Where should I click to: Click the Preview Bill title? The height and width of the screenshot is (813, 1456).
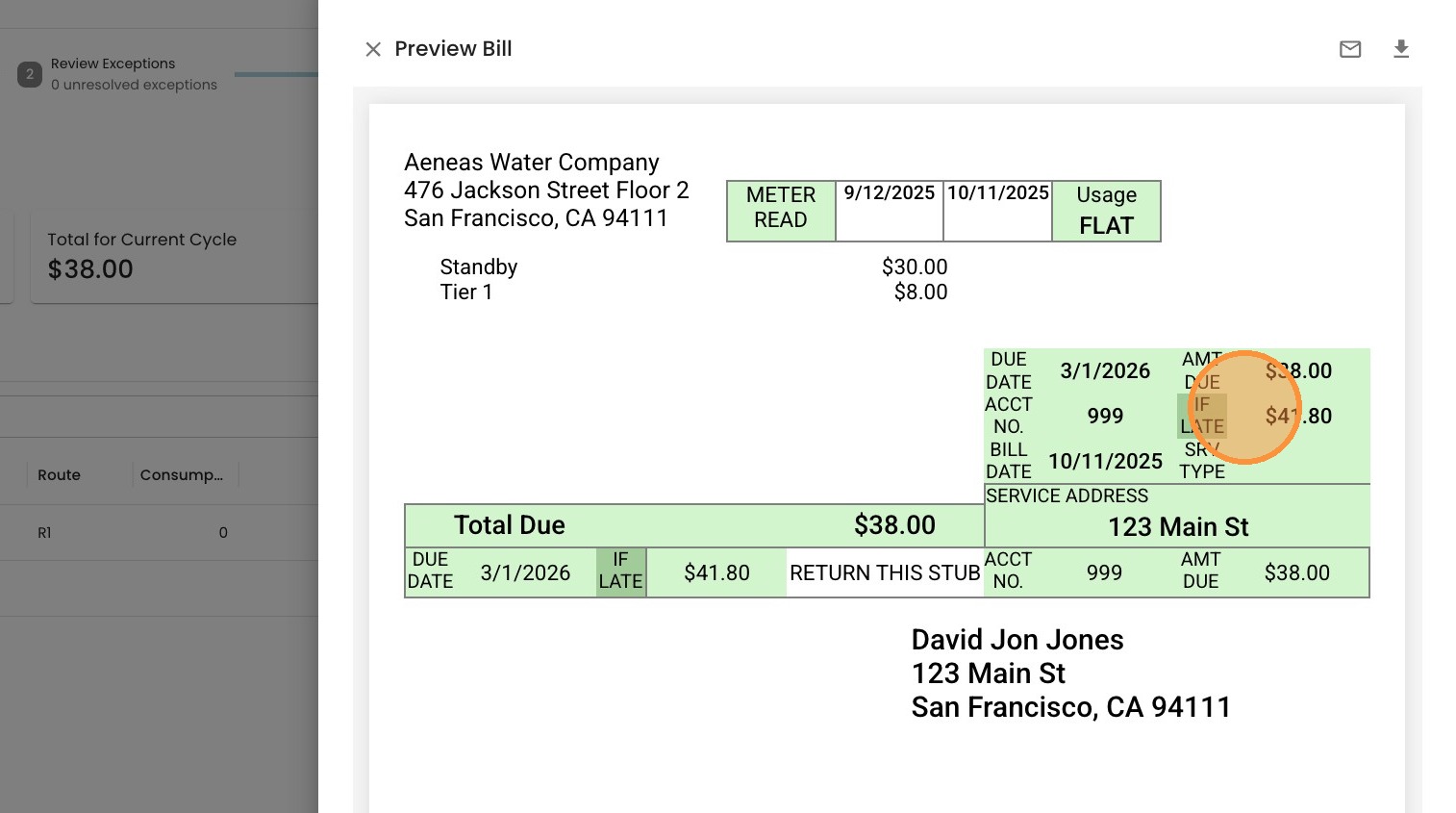tap(453, 49)
